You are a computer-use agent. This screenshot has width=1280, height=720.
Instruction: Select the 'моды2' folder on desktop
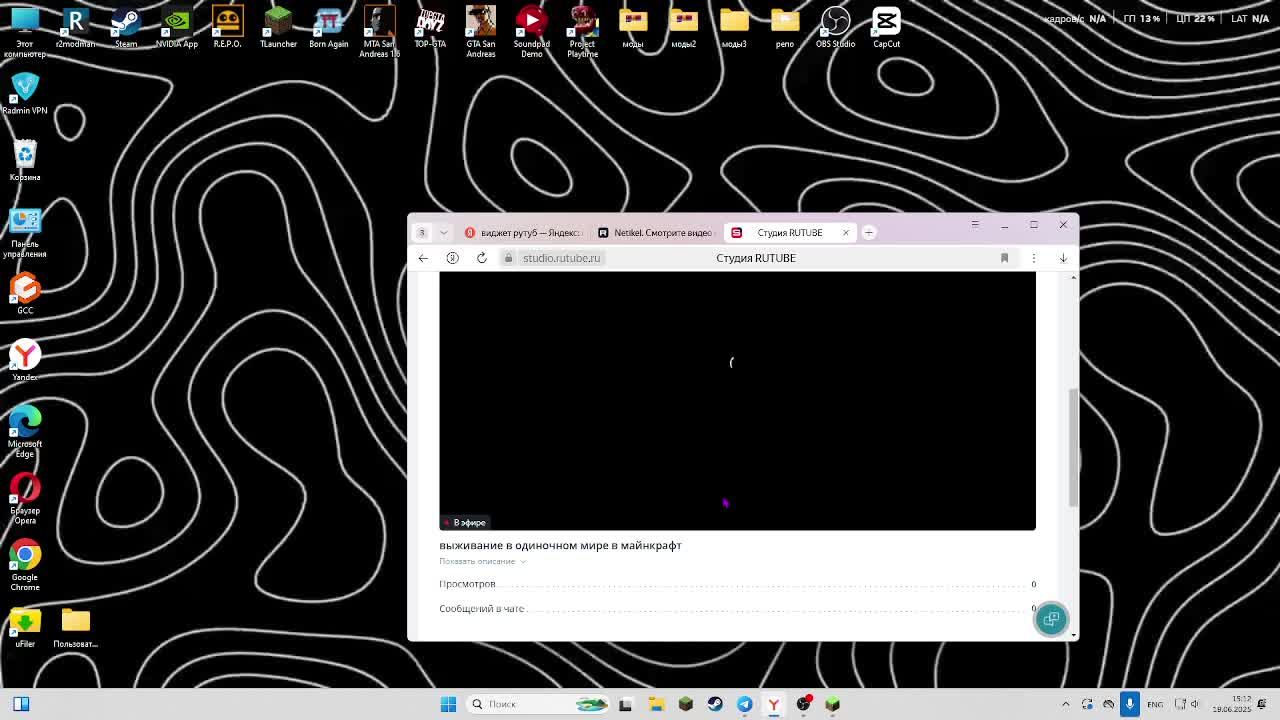pyautogui.click(x=683, y=27)
